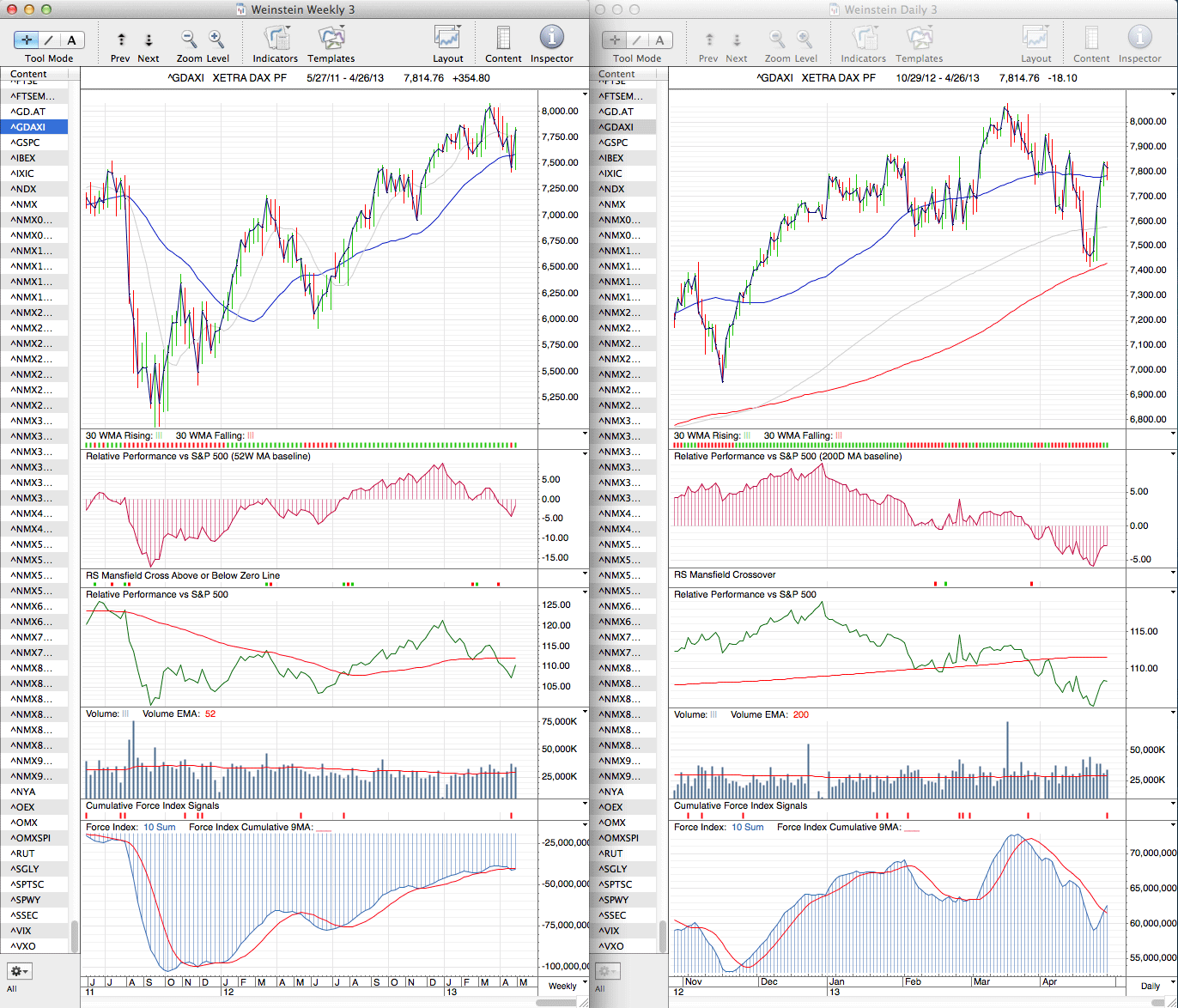Click the All label in Weekly sidebar footer
This screenshot has width=1178, height=1008.
click(12, 988)
